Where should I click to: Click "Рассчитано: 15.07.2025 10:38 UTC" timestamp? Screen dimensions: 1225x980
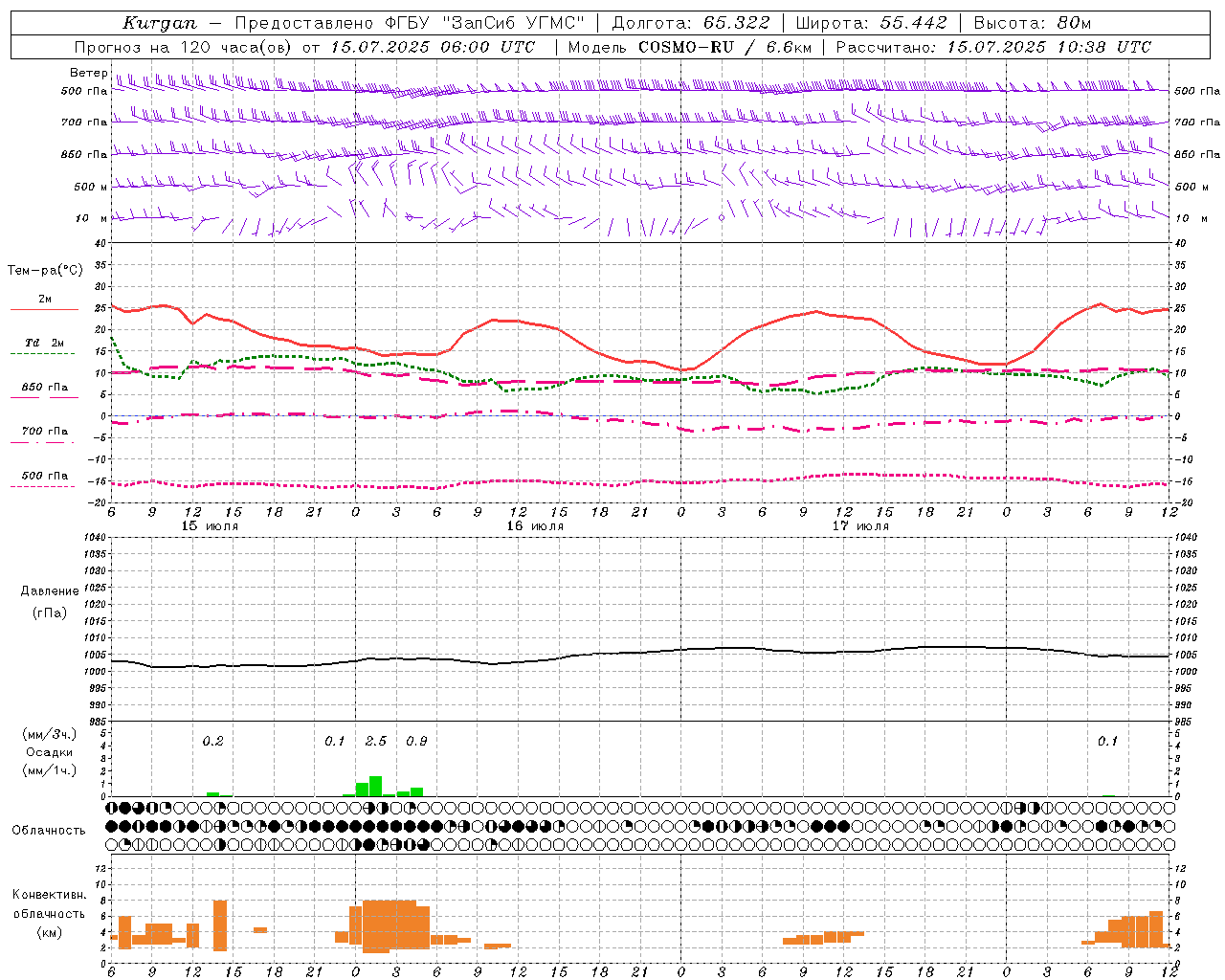(x=993, y=47)
